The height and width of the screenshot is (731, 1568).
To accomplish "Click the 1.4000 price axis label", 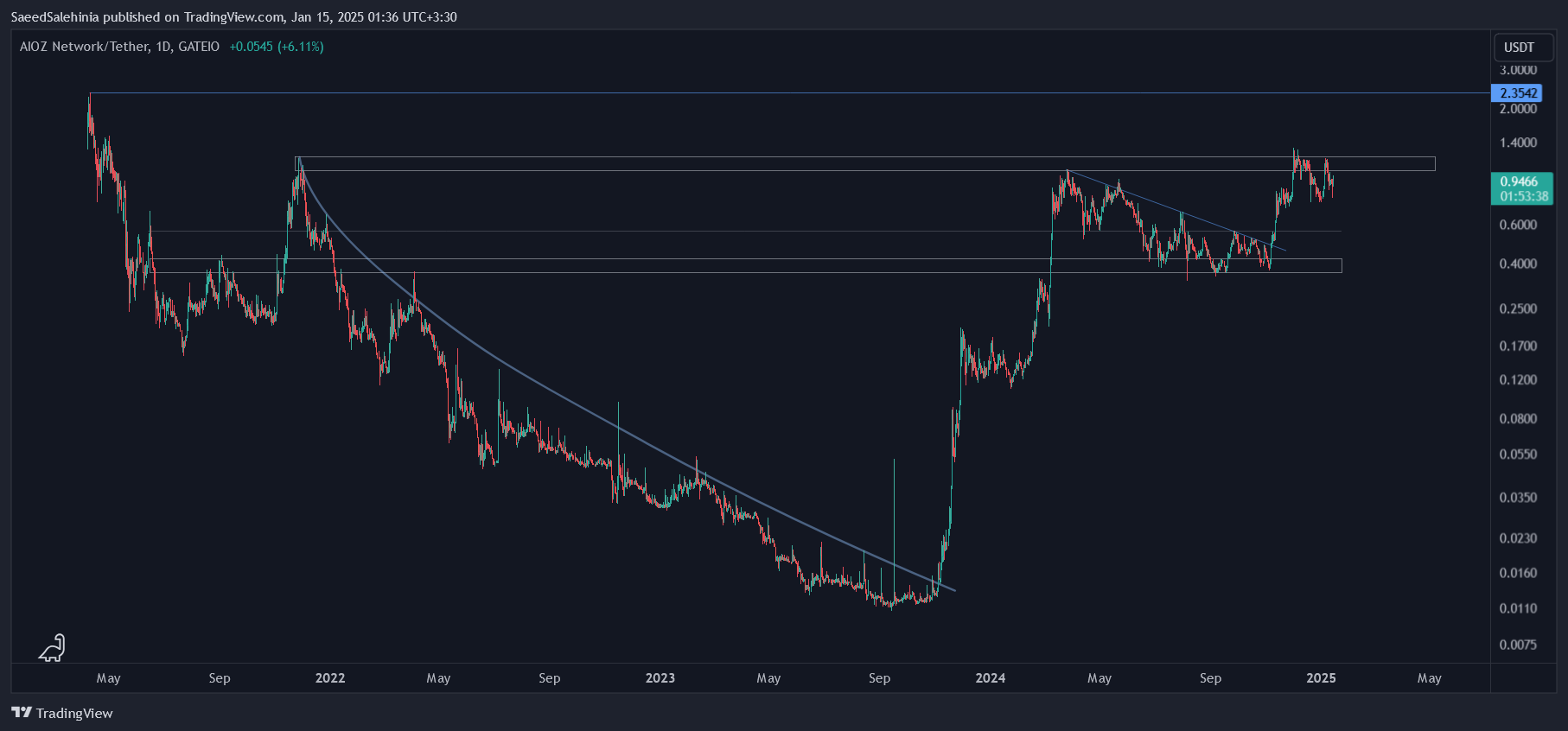I will tap(1518, 143).
